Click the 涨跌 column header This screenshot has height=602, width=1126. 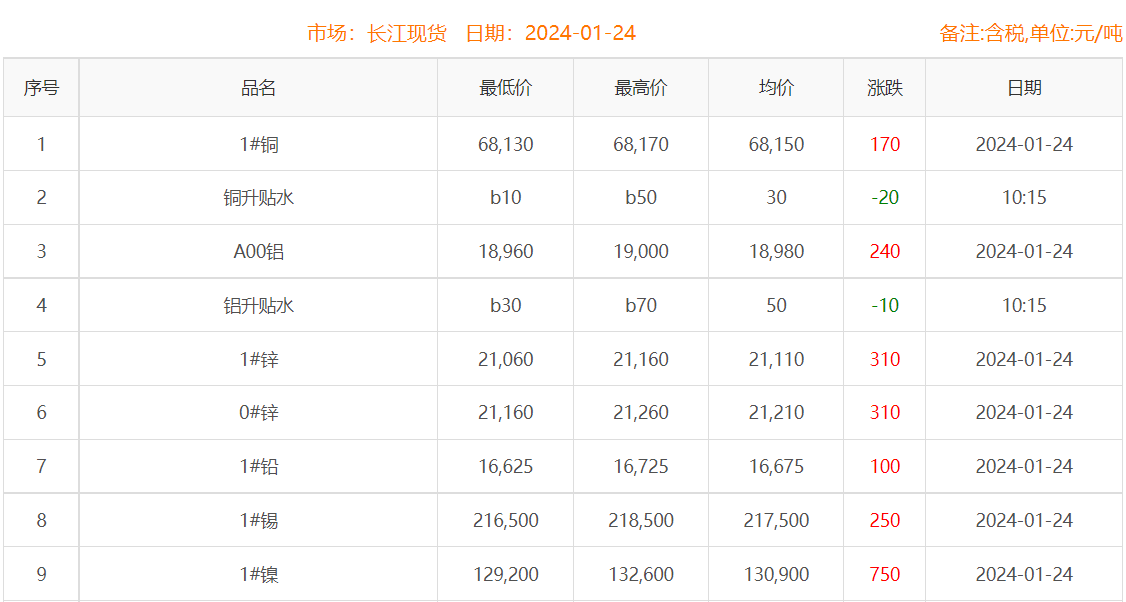[884, 88]
